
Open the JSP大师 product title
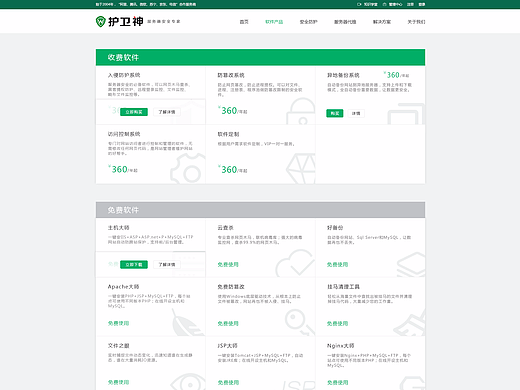(228, 346)
